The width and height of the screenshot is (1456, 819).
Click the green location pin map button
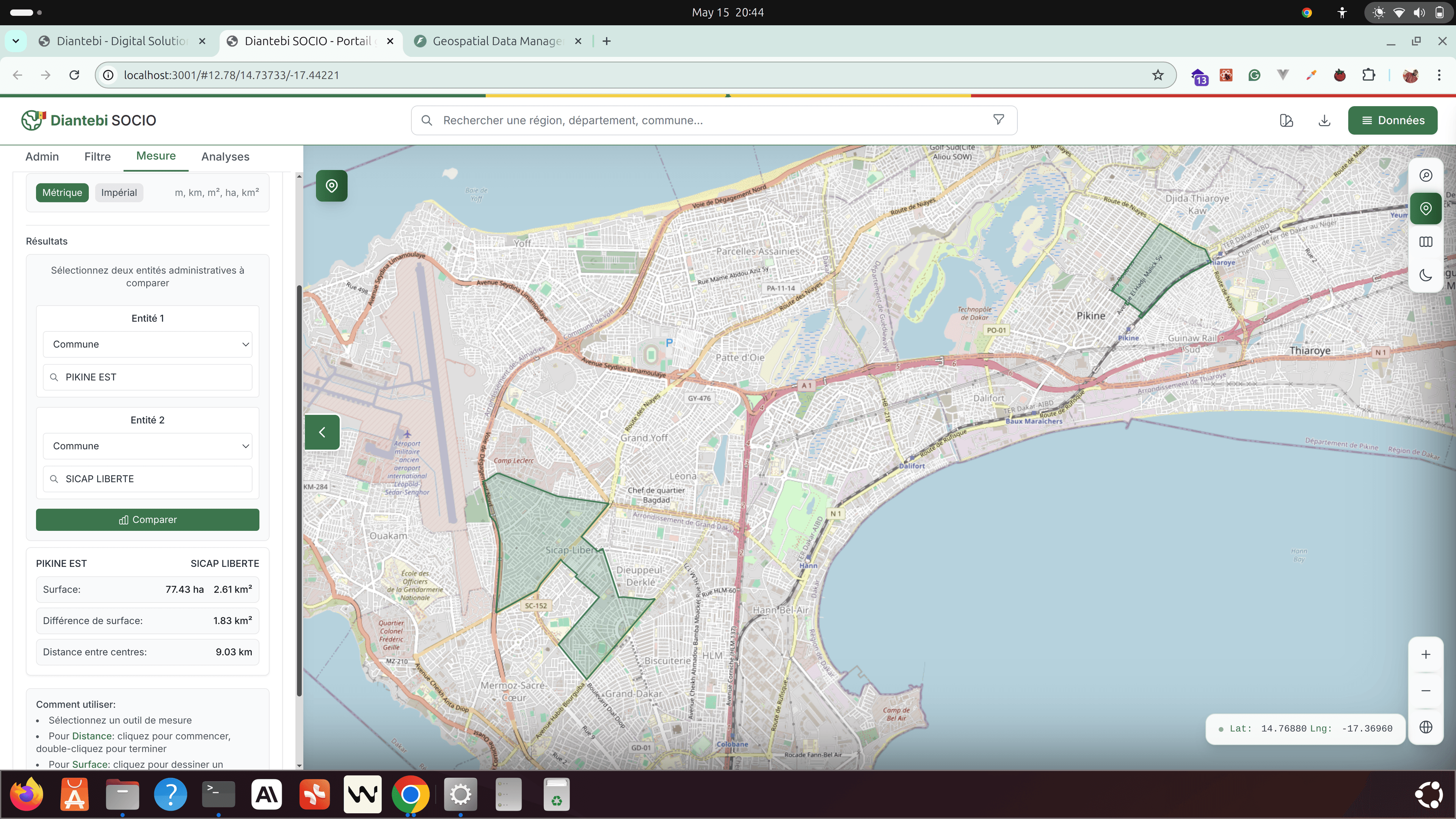click(331, 186)
